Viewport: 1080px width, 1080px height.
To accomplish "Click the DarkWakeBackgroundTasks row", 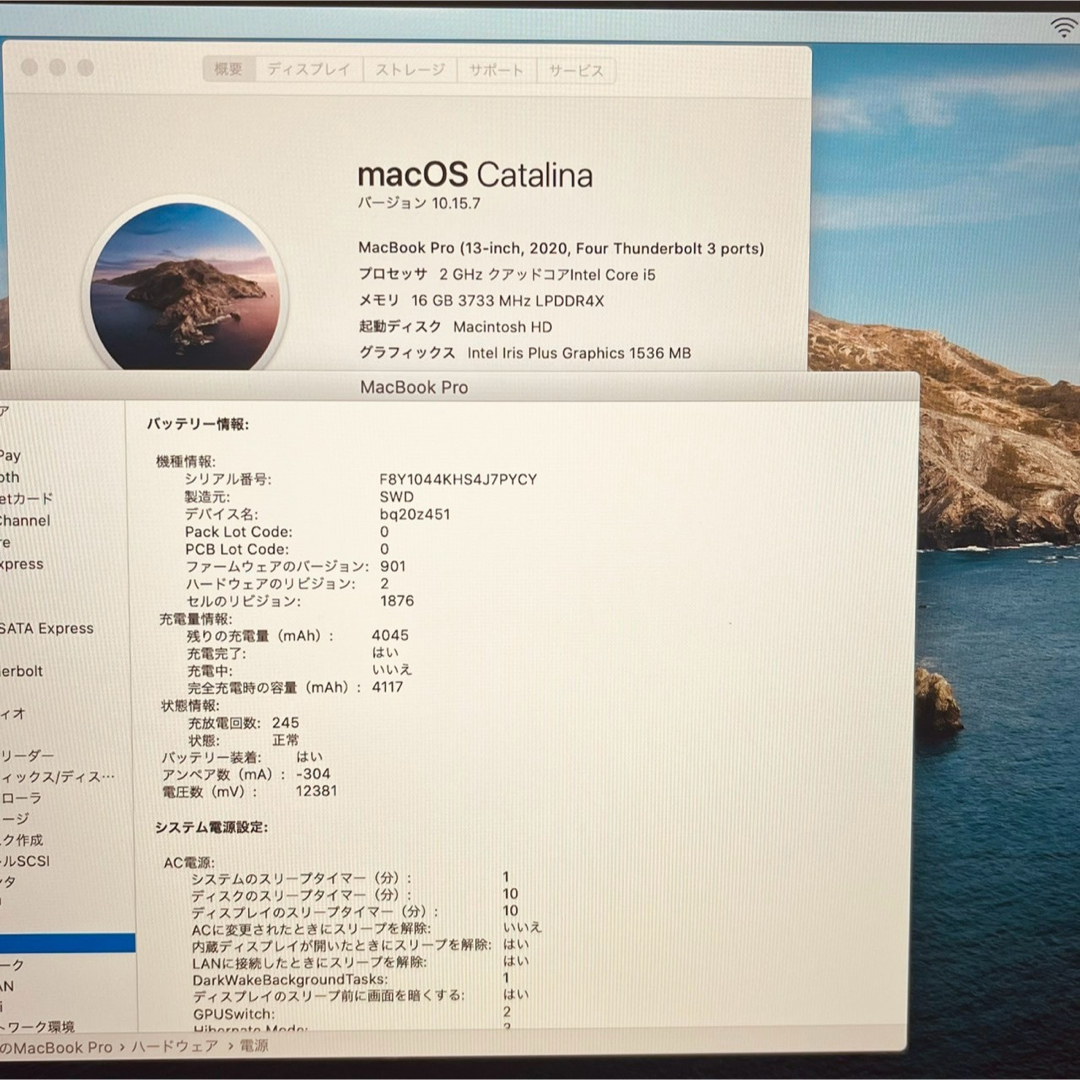I will pyautogui.click(x=351, y=979).
